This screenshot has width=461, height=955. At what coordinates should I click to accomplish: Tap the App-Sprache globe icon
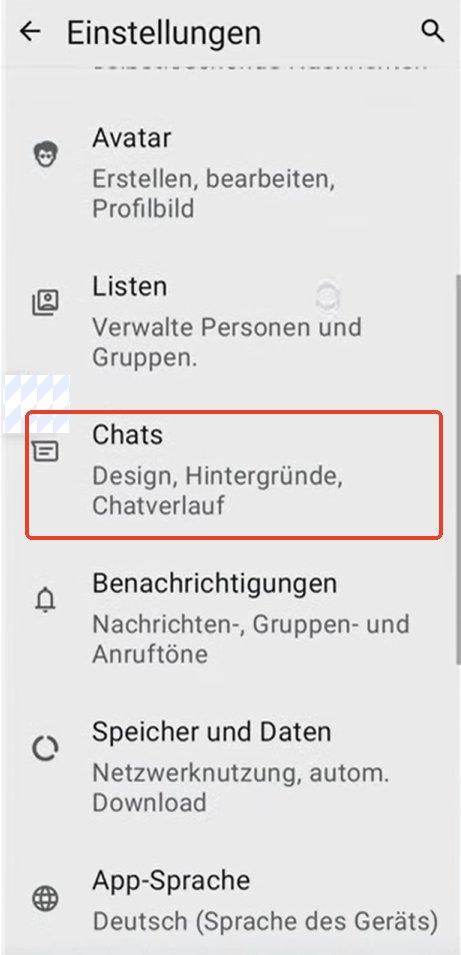point(46,898)
